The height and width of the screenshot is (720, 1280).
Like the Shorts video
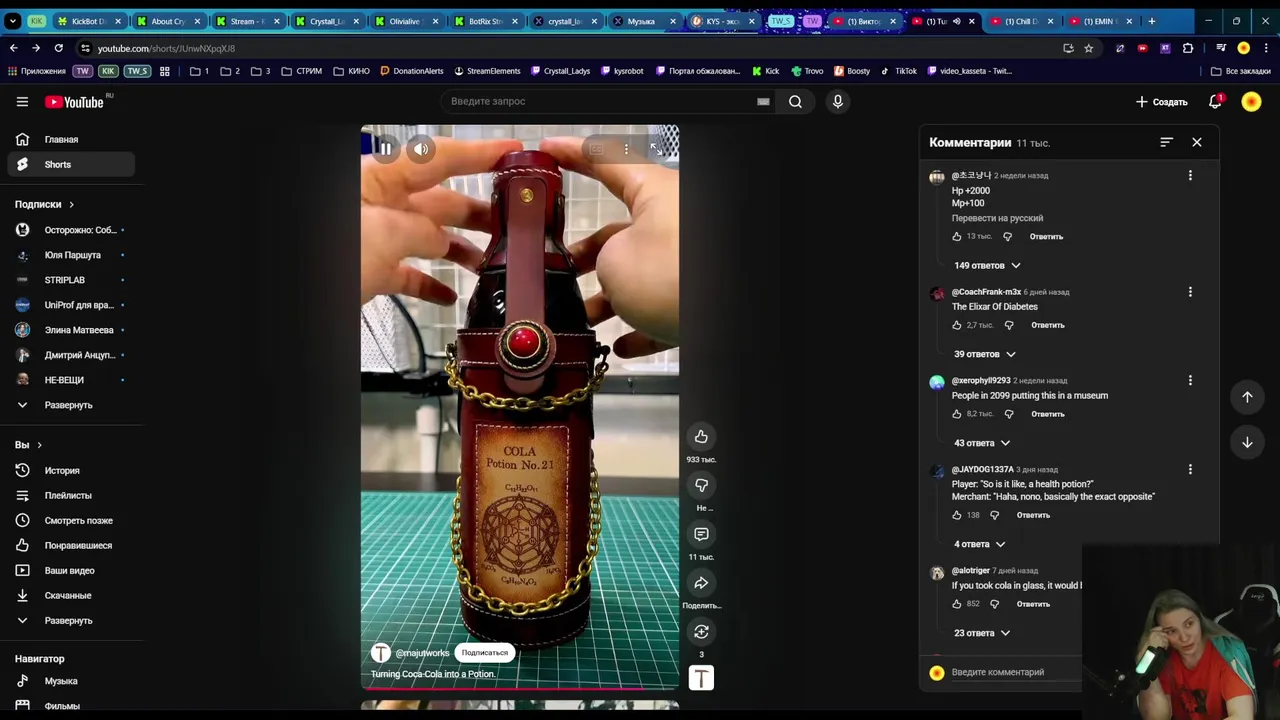tap(701, 436)
